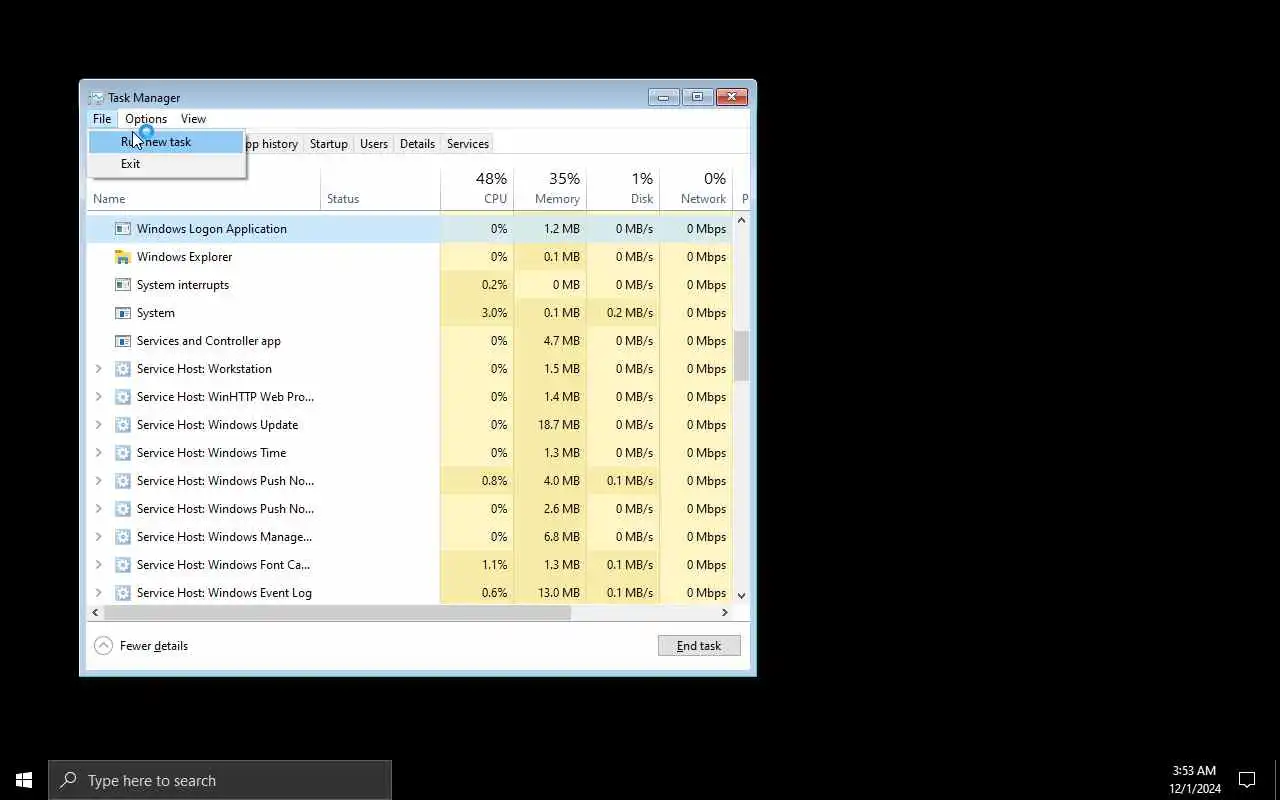Expand Service Host: Windows Event Log group
This screenshot has height=800, width=1280.
(x=98, y=593)
